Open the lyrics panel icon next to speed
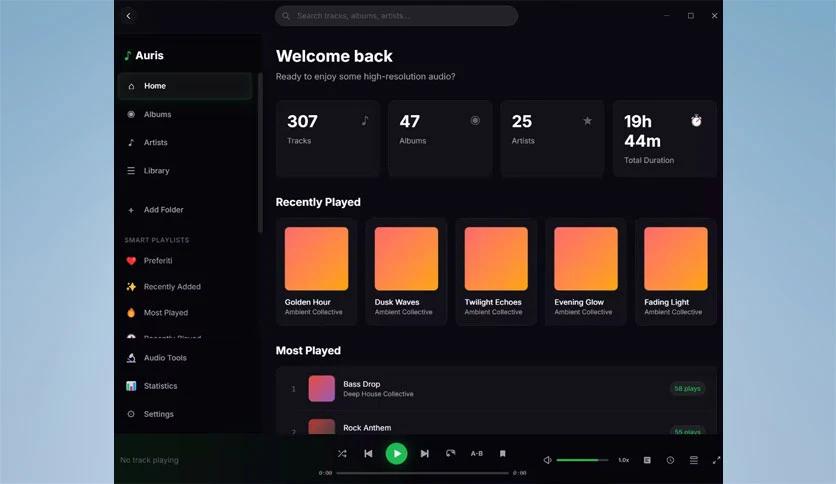Screen dimensions: 836x484 (x=647, y=460)
